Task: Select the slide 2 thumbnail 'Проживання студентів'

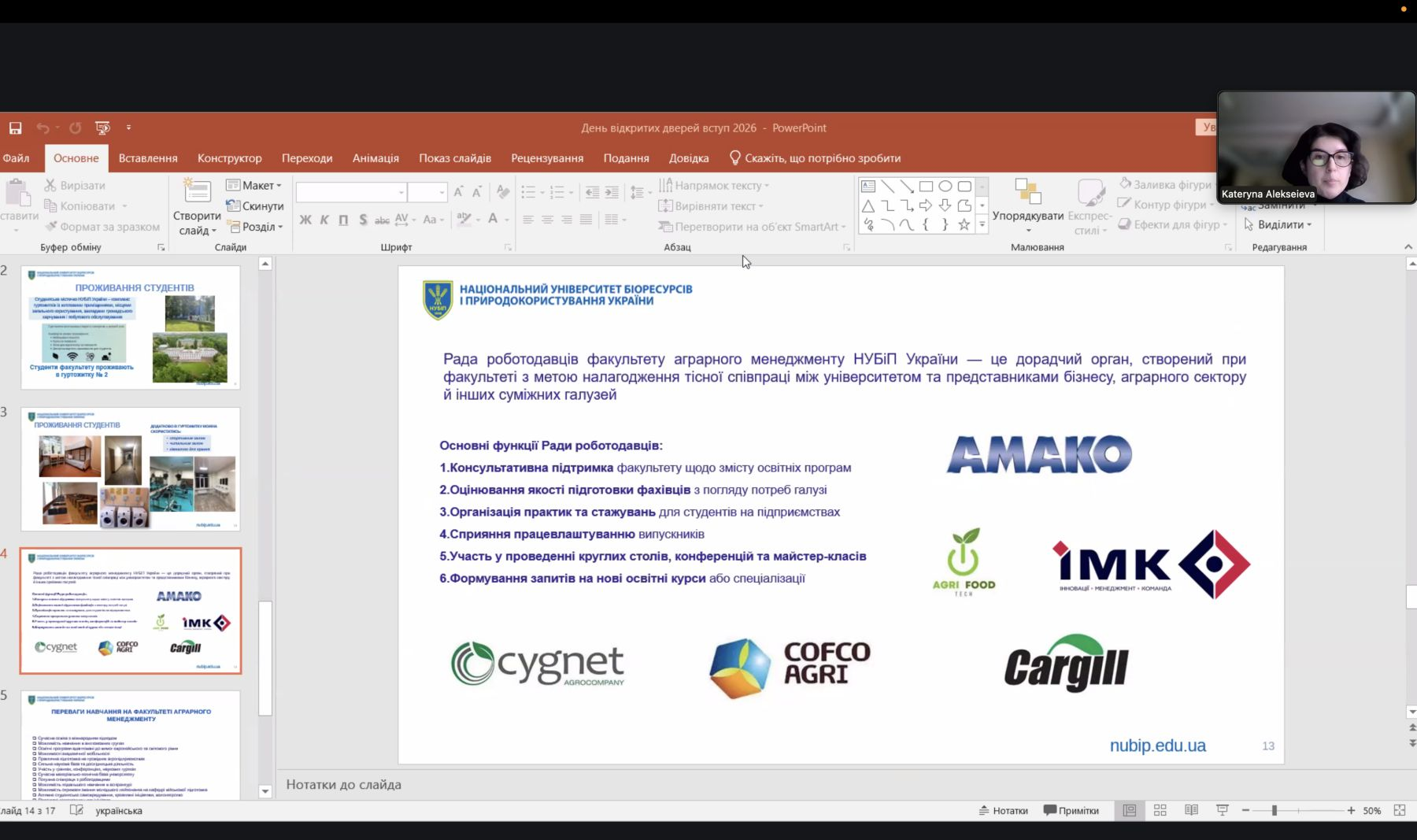Action: (x=131, y=327)
